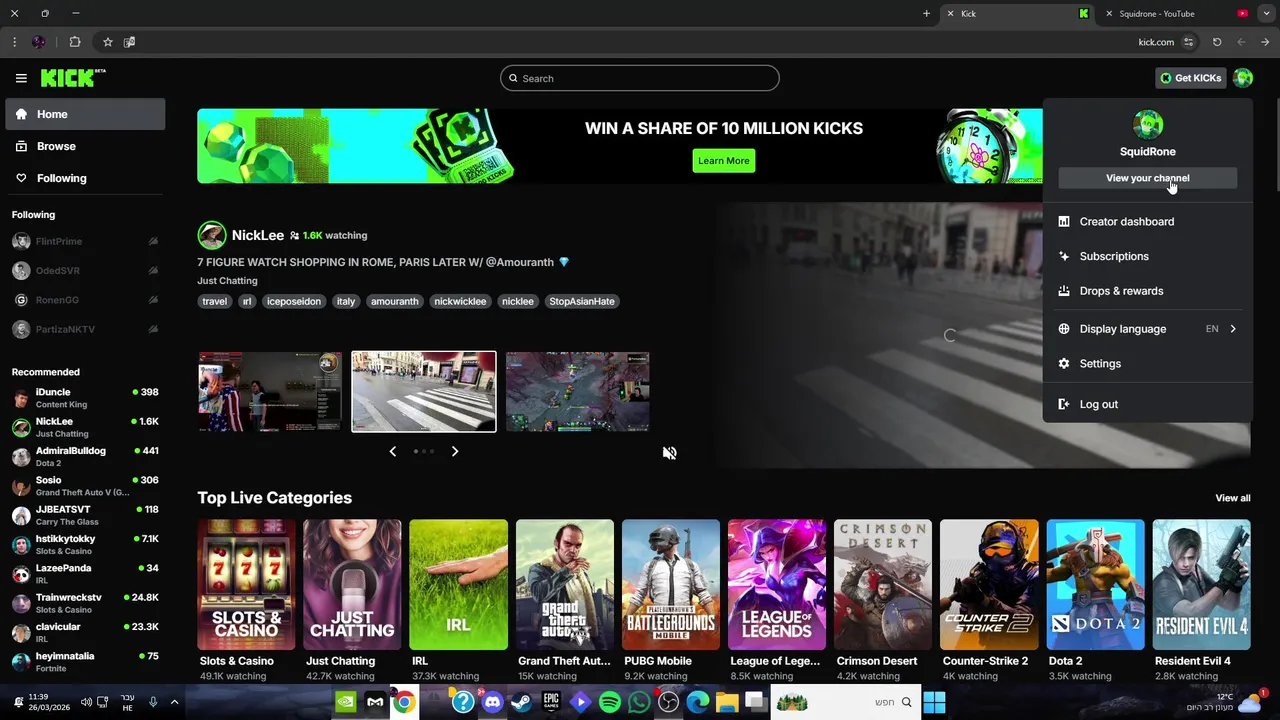Open browser three-dot menu
1280x720 pixels.
pyautogui.click(x=14, y=42)
